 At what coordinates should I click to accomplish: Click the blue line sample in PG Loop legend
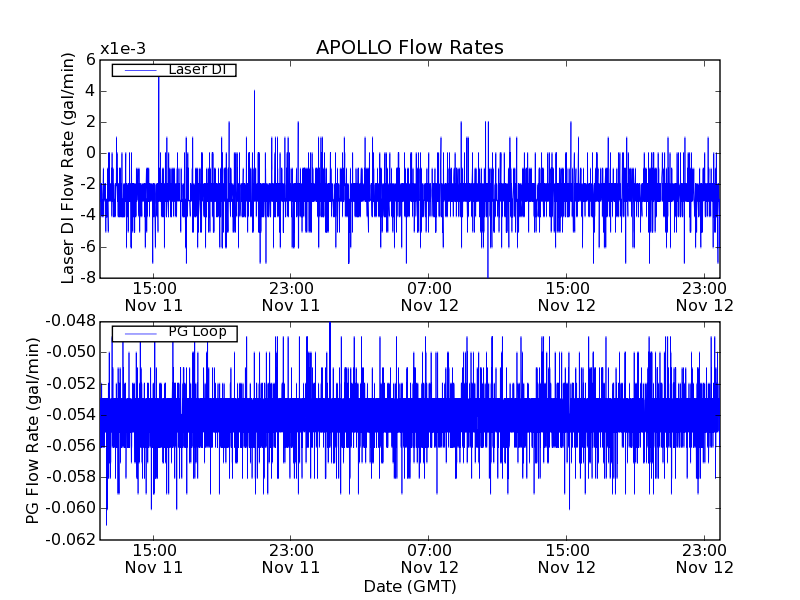click(x=138, y=333)
